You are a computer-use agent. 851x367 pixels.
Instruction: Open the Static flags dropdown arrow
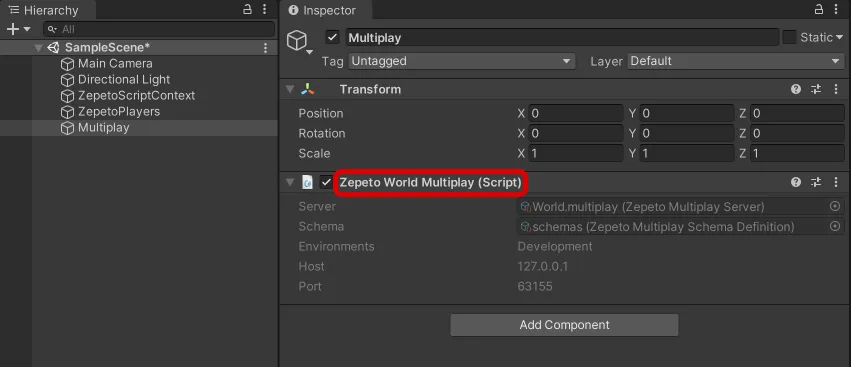(839, 37)
